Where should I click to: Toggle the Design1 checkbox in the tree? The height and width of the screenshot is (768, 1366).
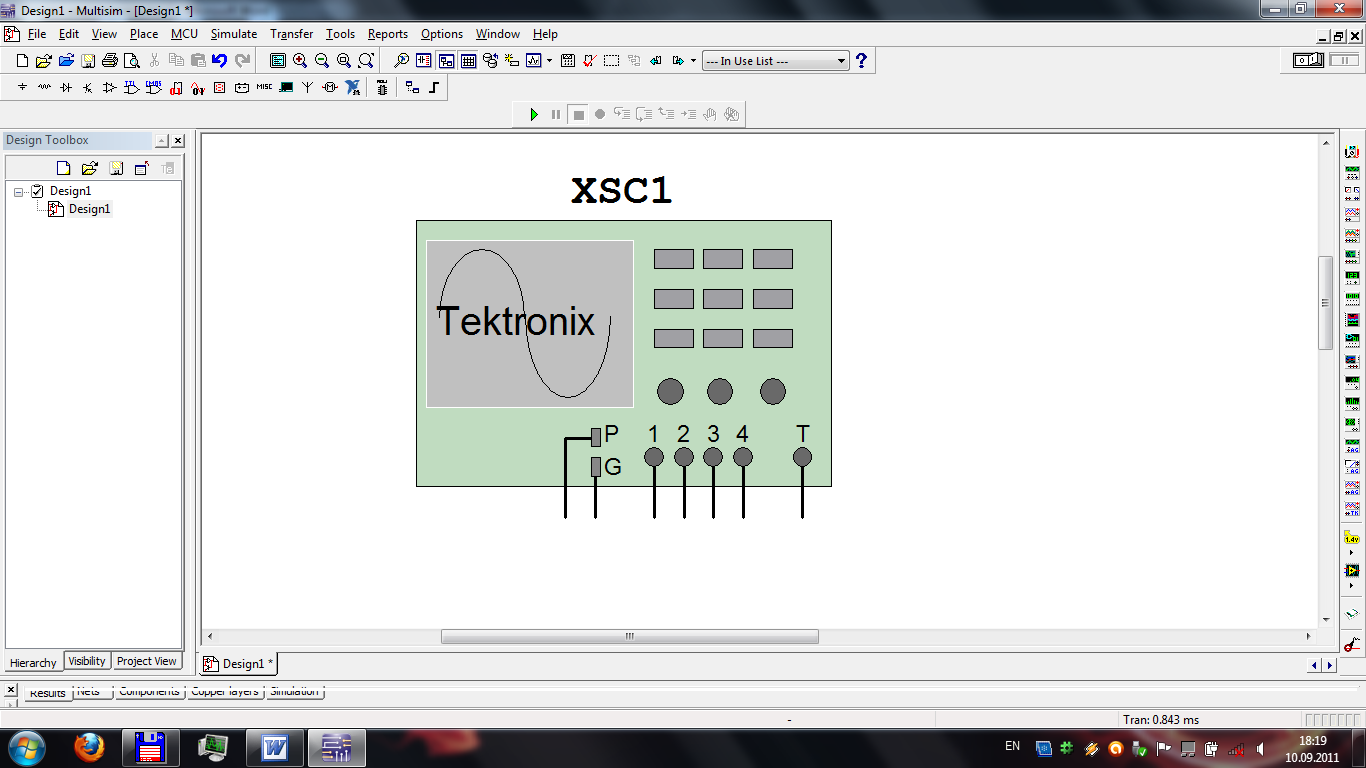point(38,191)
